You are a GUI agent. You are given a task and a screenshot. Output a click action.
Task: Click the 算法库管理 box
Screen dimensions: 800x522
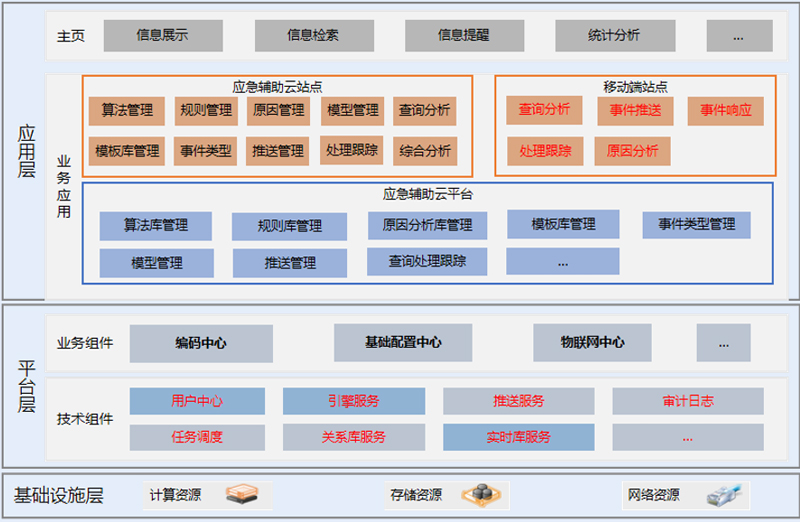click(156, 226)
